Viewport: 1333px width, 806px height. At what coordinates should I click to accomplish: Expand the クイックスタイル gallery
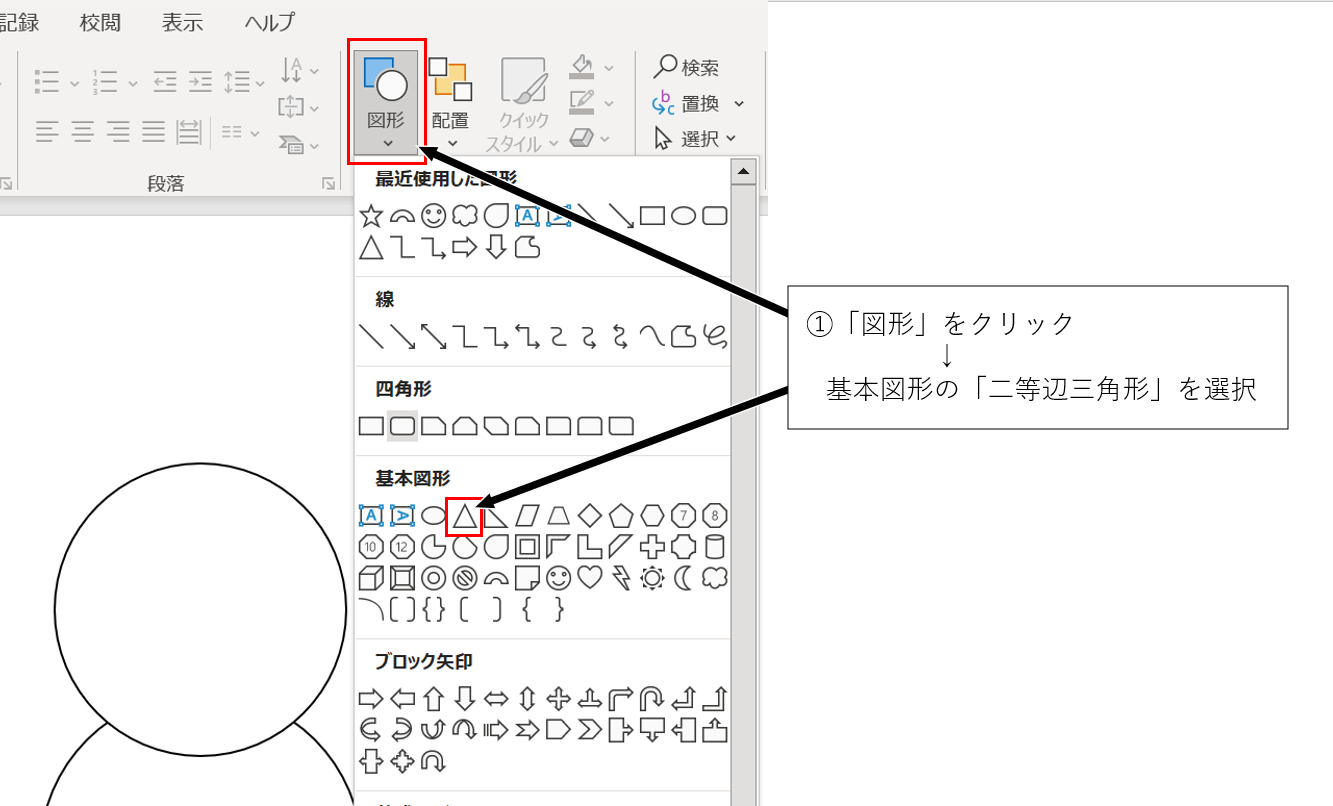pyautogui.click(x=524, y=102)
